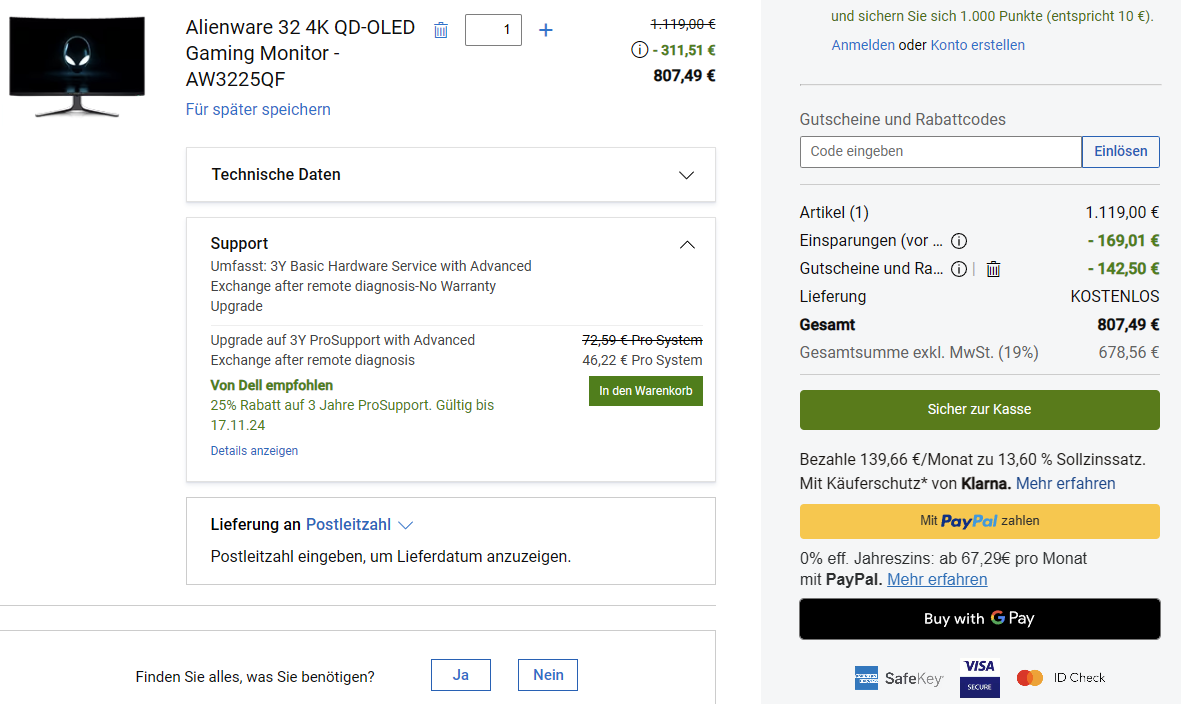Viewport: 1181px width, 704px height.
Task: Click Konto erstellen link
Action: [978, 45]
